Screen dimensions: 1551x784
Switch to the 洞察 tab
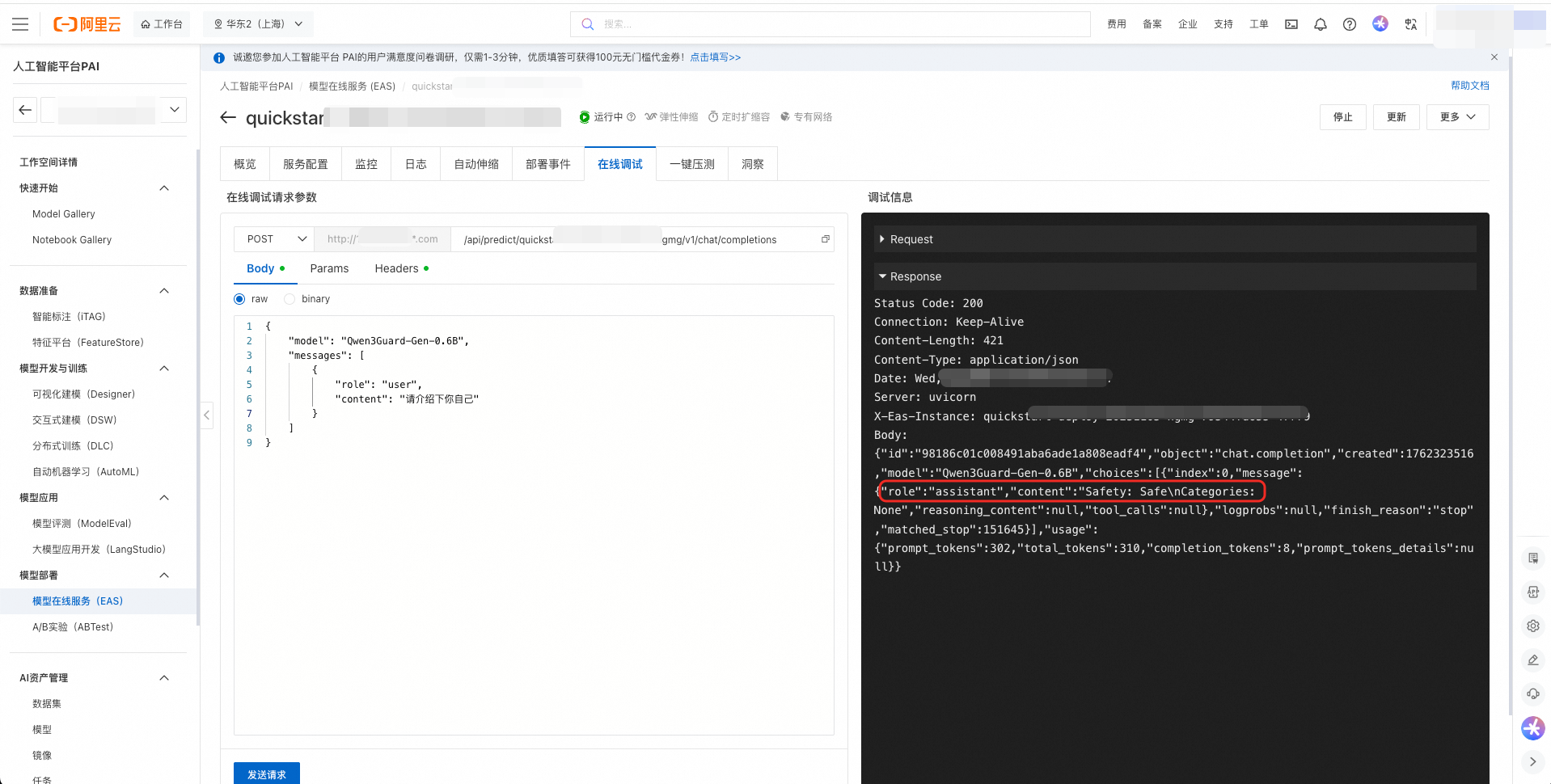click(x=753, y=164)
